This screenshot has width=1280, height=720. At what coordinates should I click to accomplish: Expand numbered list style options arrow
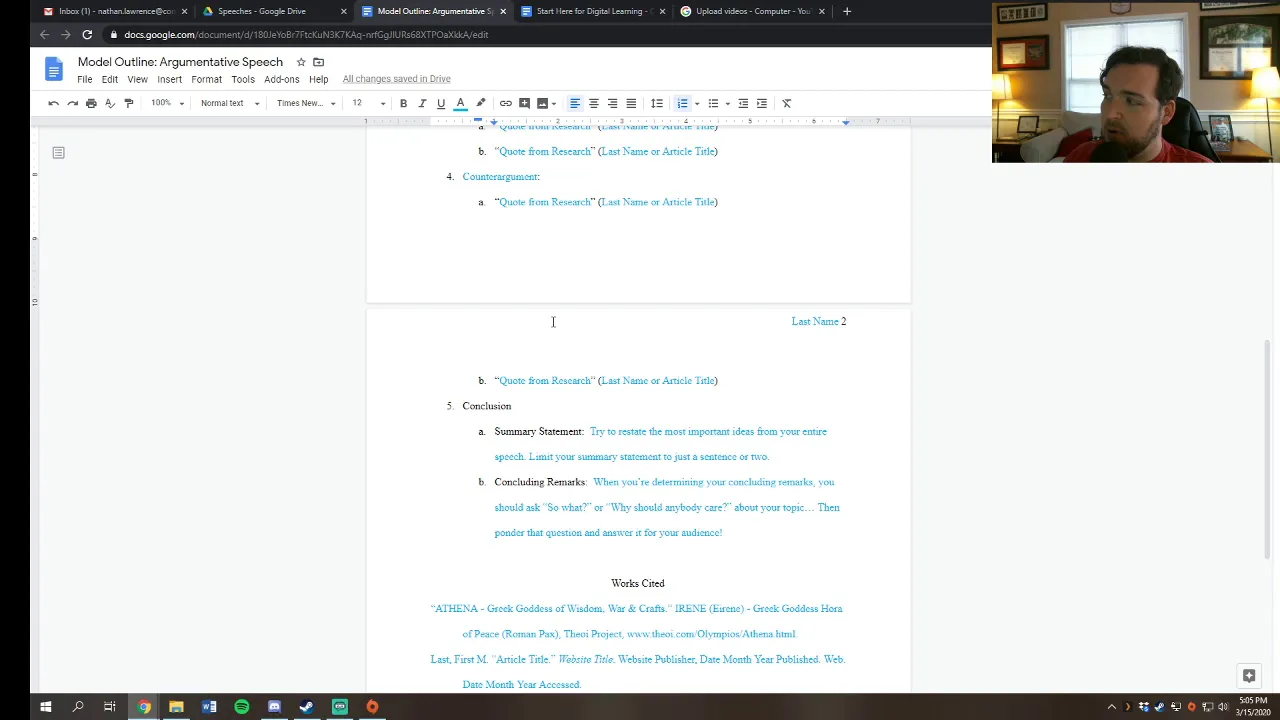point(697,103)
